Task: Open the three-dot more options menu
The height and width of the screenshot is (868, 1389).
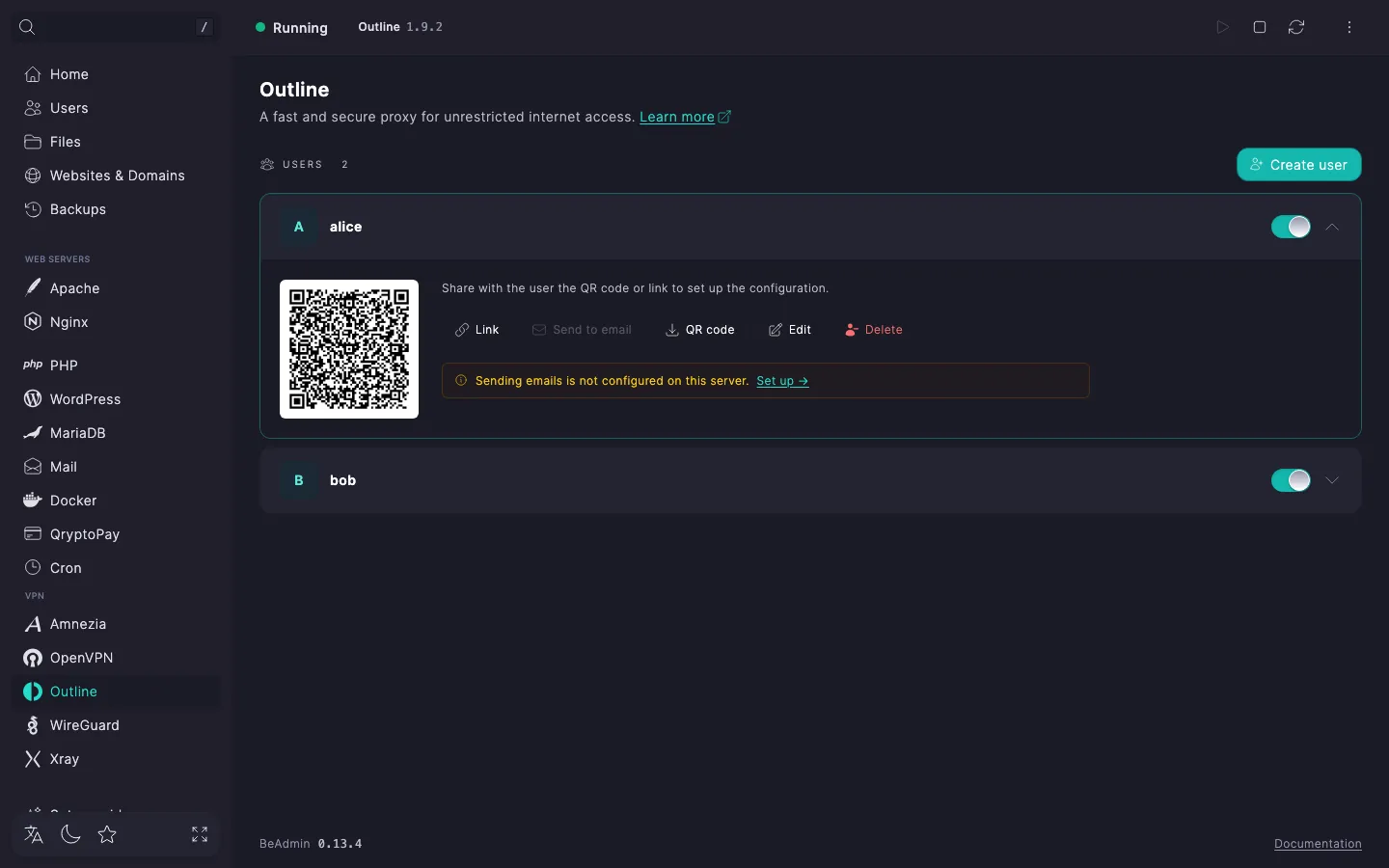Action: (x=1349, y=27)
